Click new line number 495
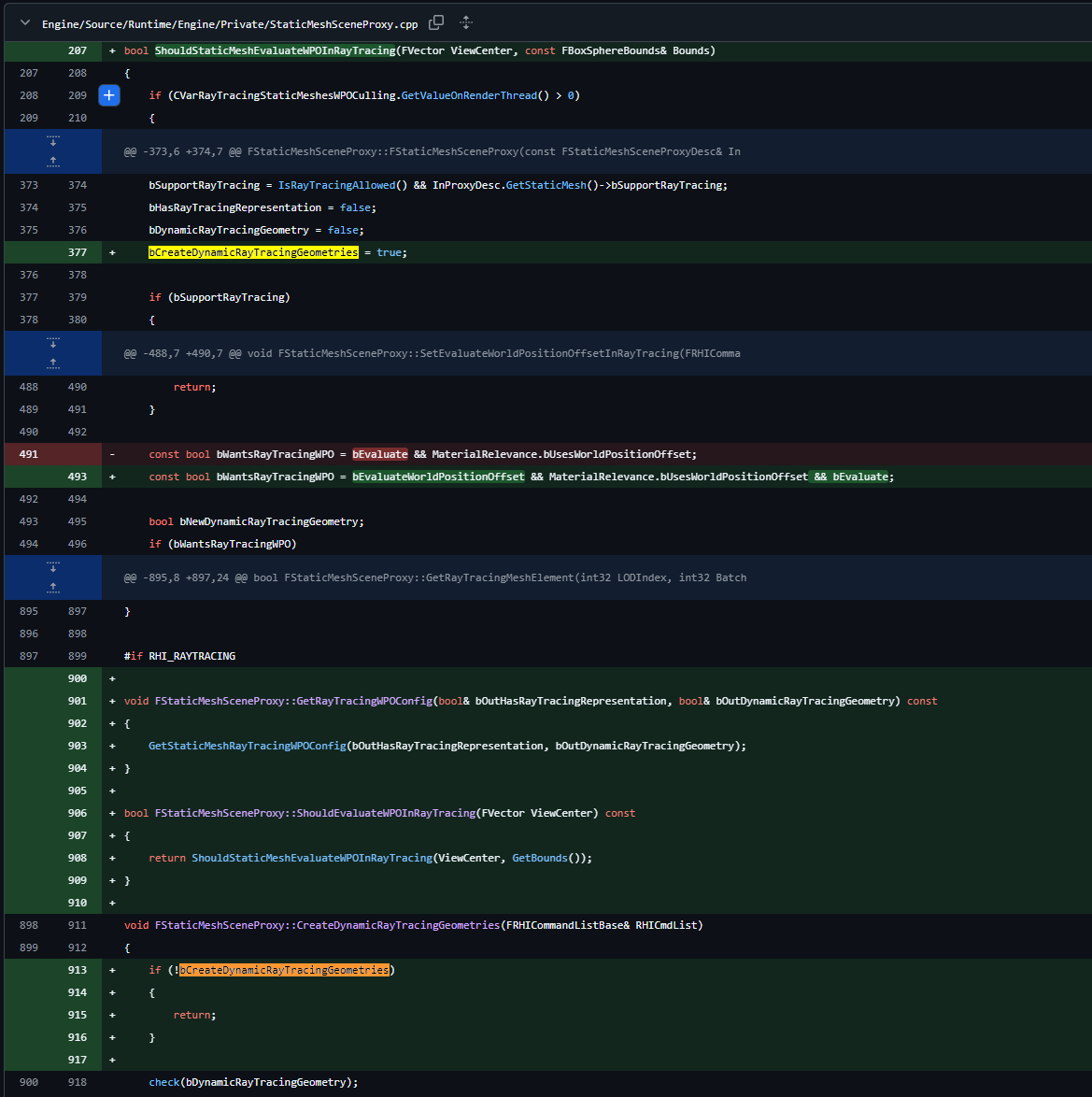Image resolution: width=1092 pixels, height=1097 pixels. click(x=78, y=521)
